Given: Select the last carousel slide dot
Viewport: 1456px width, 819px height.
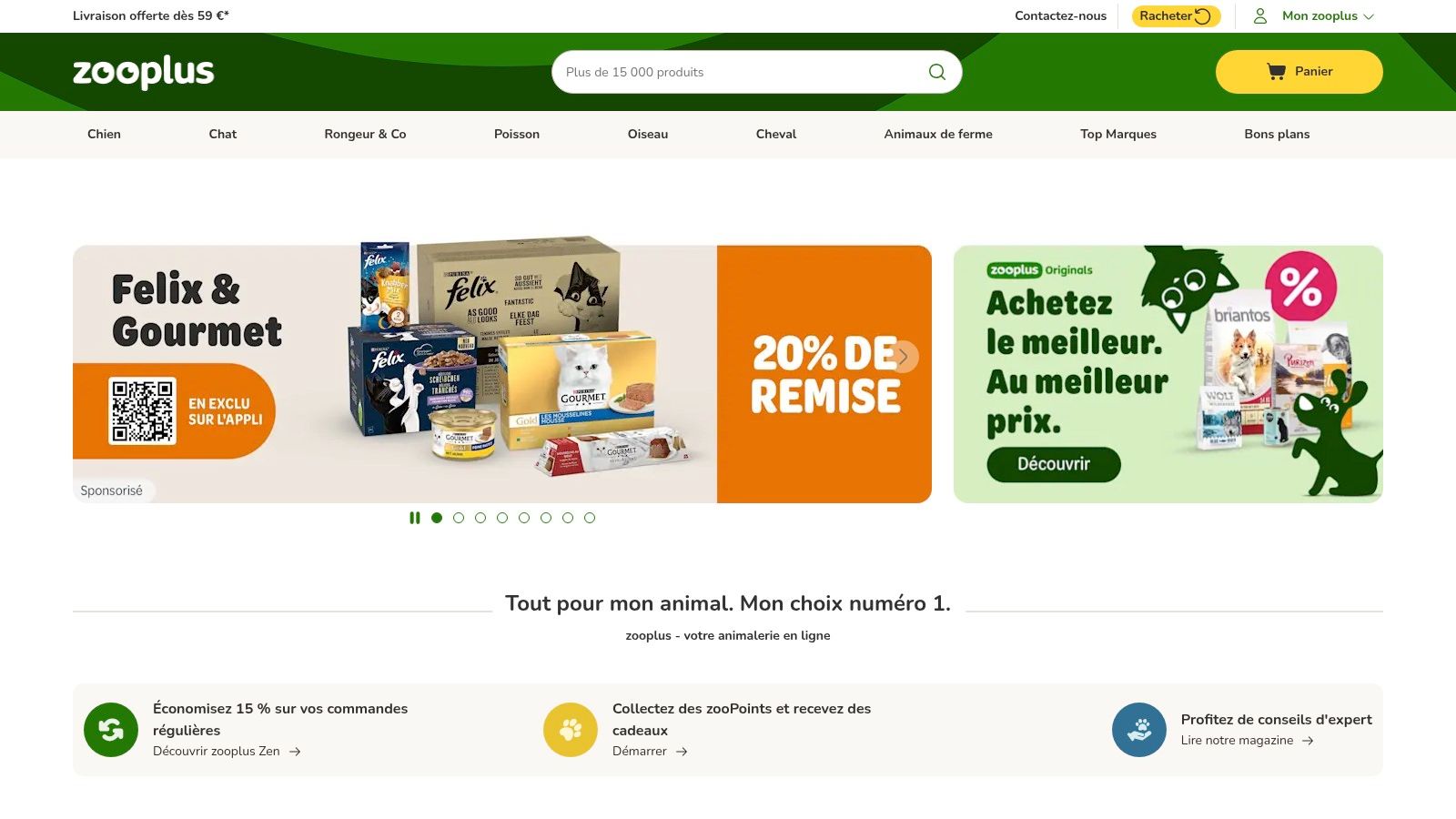Looking at the screenshot, I should 590,518.
